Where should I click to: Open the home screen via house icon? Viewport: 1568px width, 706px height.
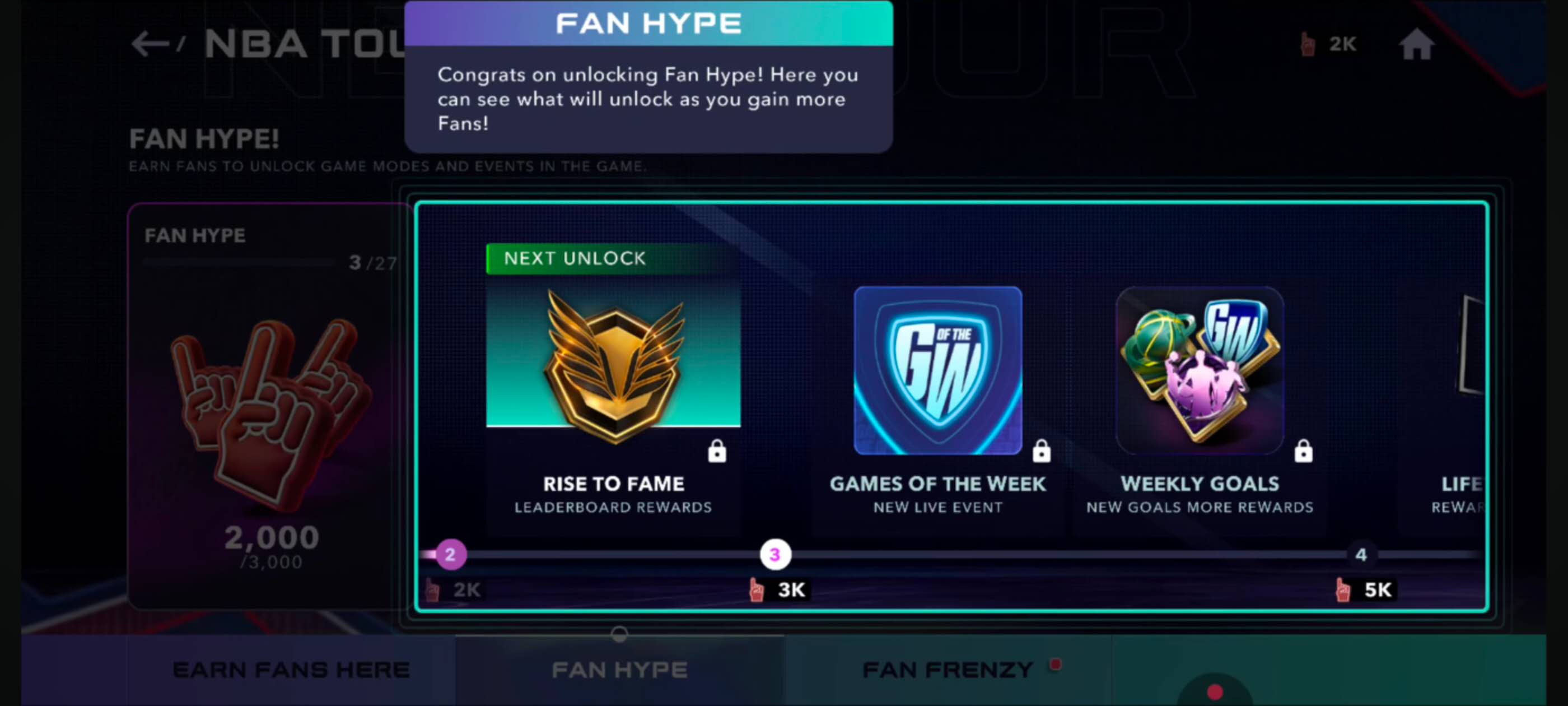tap(1416, 44)
